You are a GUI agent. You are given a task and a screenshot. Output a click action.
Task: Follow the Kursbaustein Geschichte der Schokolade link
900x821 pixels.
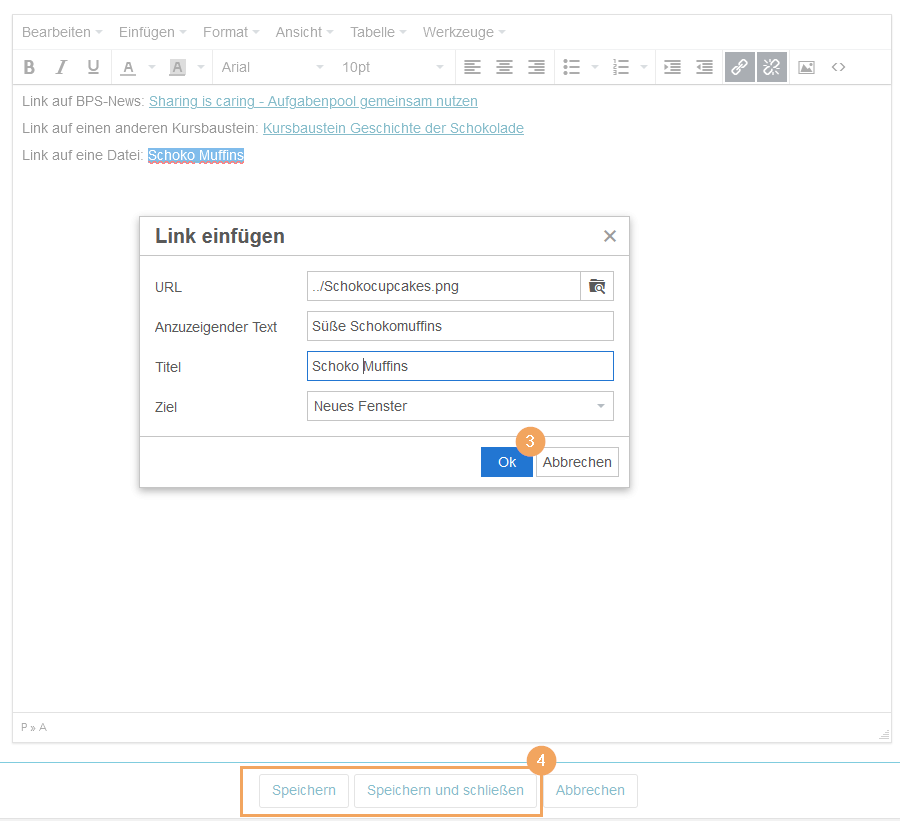[393, 128]
